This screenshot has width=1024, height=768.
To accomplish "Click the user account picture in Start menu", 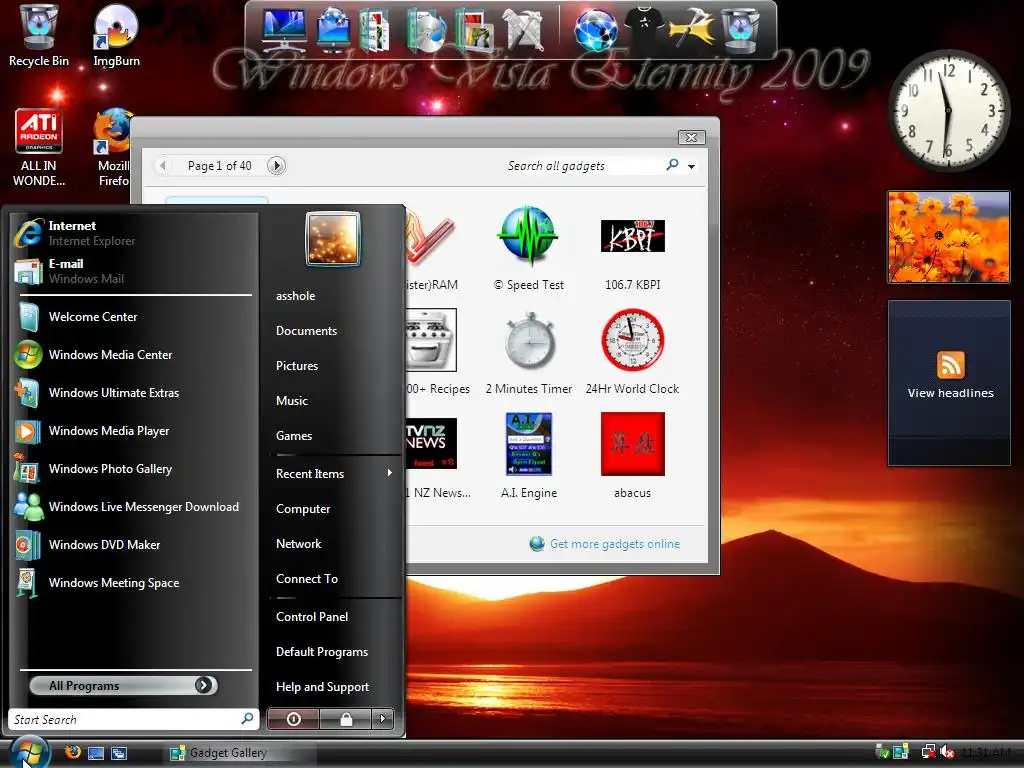I will tap(332, 239).
